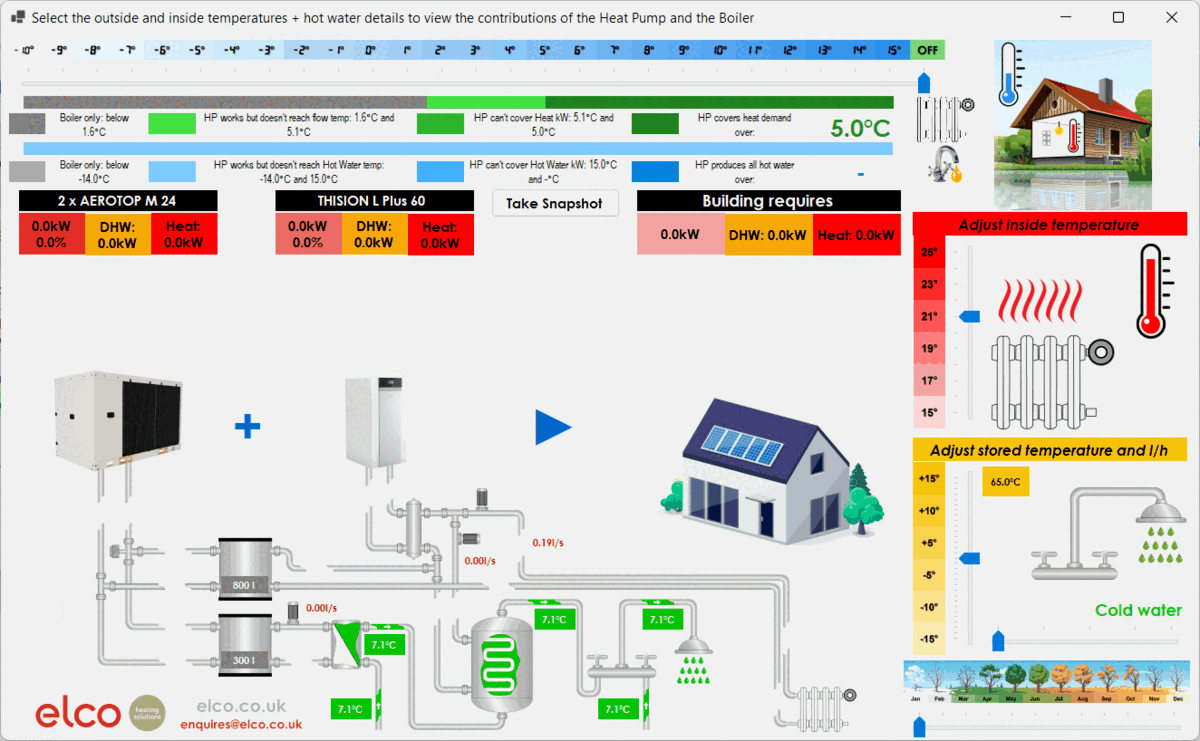Select 25° inside temperature
The width and height of the screenshot is (1200, 741).
[x=929, y=252]
